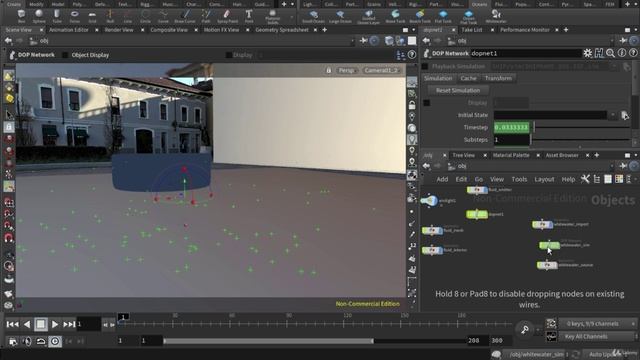This screenshot has width=640, height=360.
Task: Adjust the Substeps slider
Action: [x=580, y=140]
